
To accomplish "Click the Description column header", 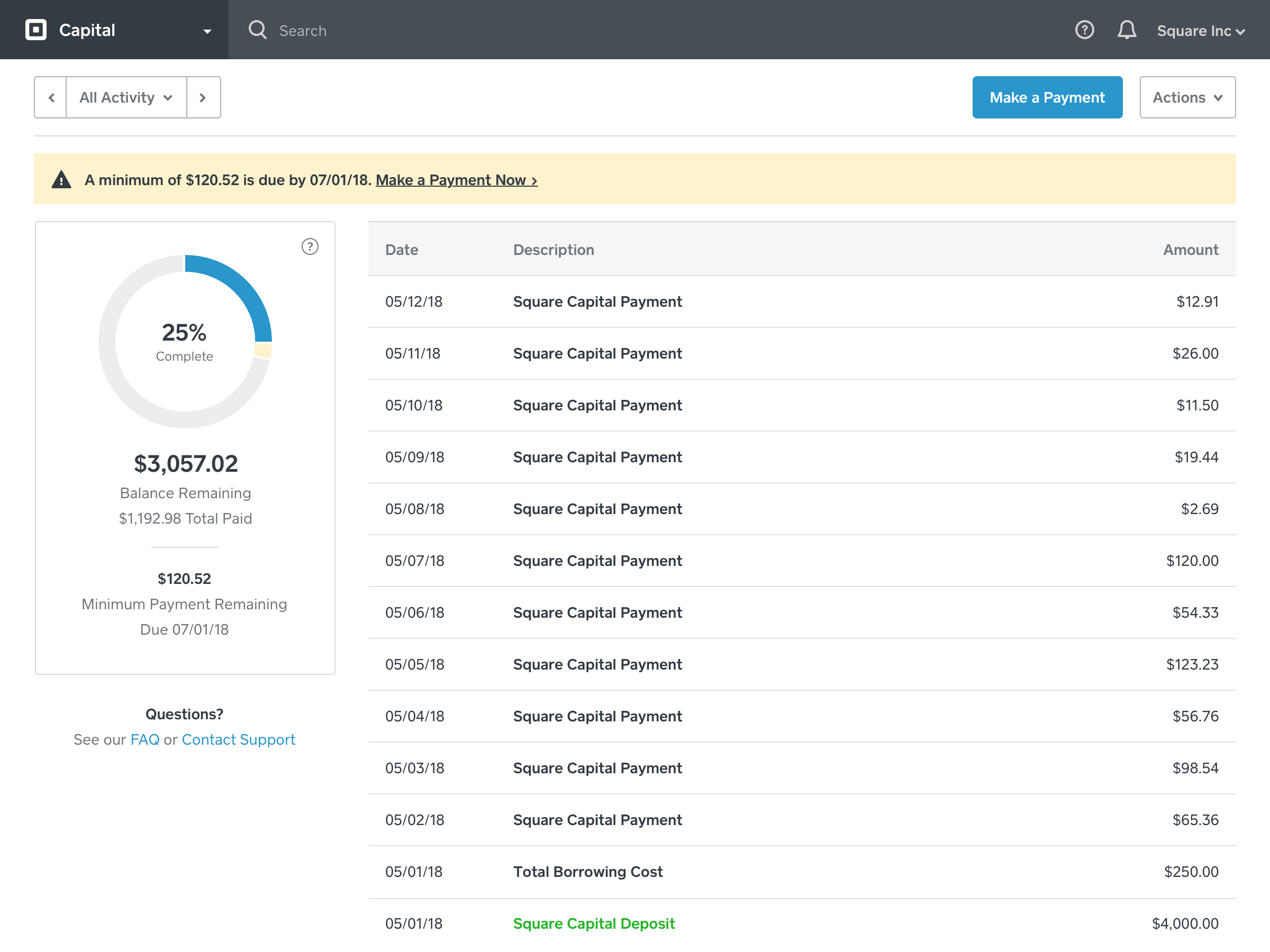I will [554, 250].
